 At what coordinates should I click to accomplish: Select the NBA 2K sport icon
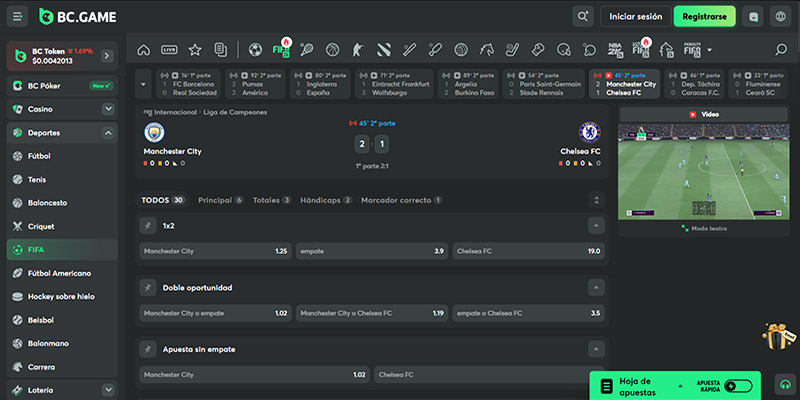tap(615, 49)
